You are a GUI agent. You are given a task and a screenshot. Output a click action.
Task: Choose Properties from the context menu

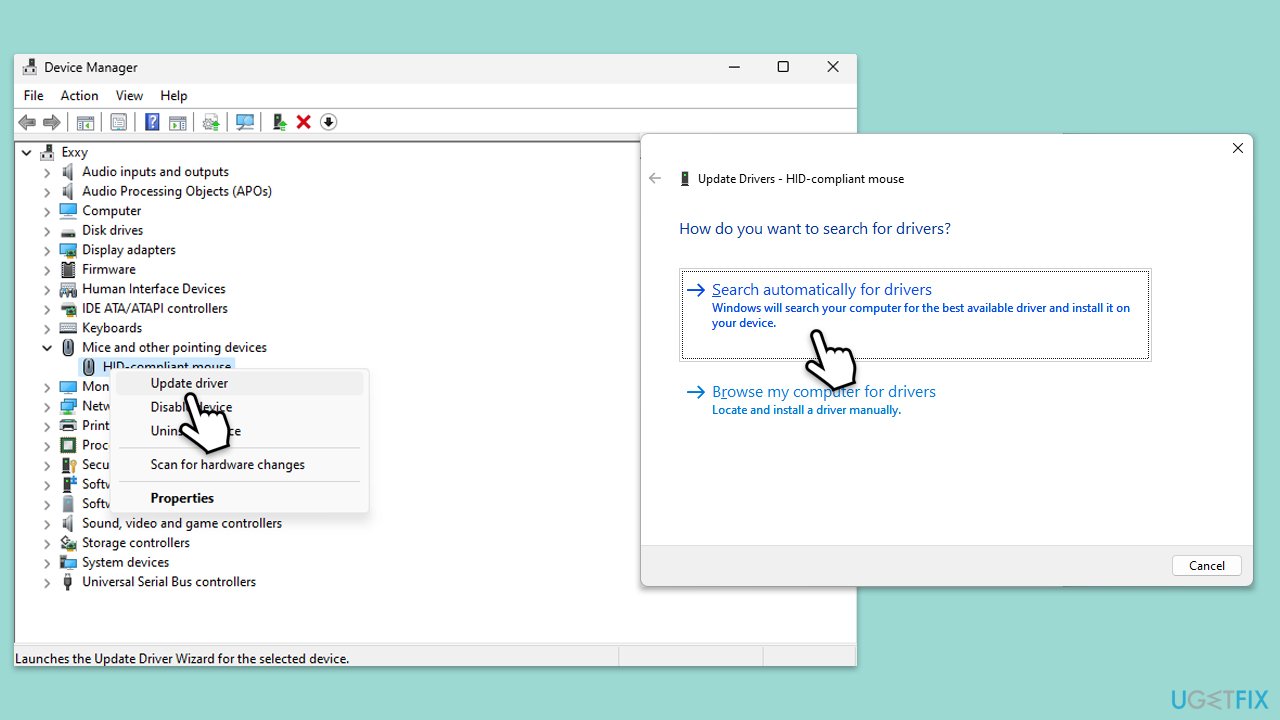[239, 498]
